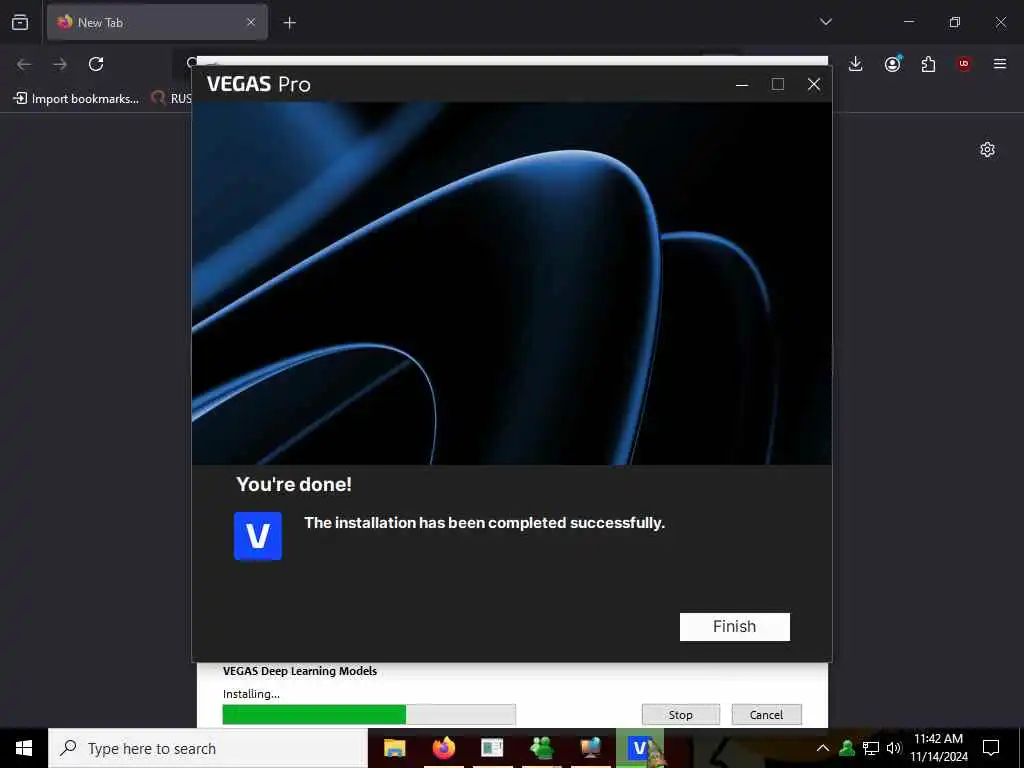Open the green people icon taskbar app
The height and width of the screenshot is (768, 1024).
pyautogui.click(x=541, y=748)
